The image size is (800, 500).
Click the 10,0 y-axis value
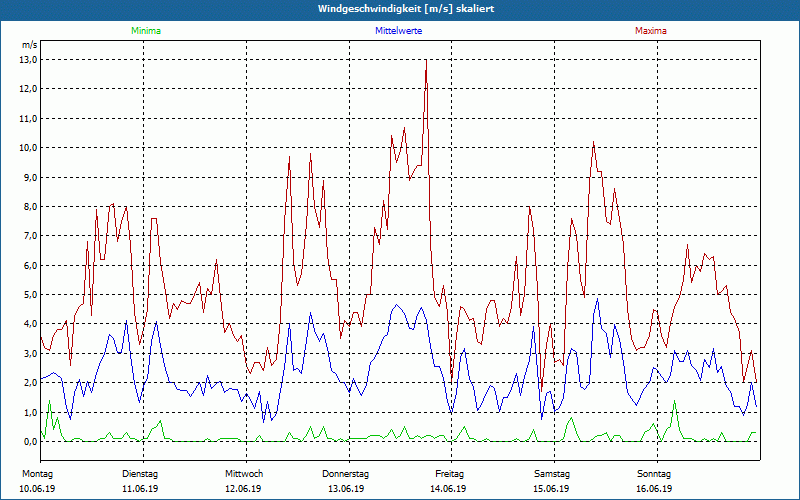tap(29, 148)
